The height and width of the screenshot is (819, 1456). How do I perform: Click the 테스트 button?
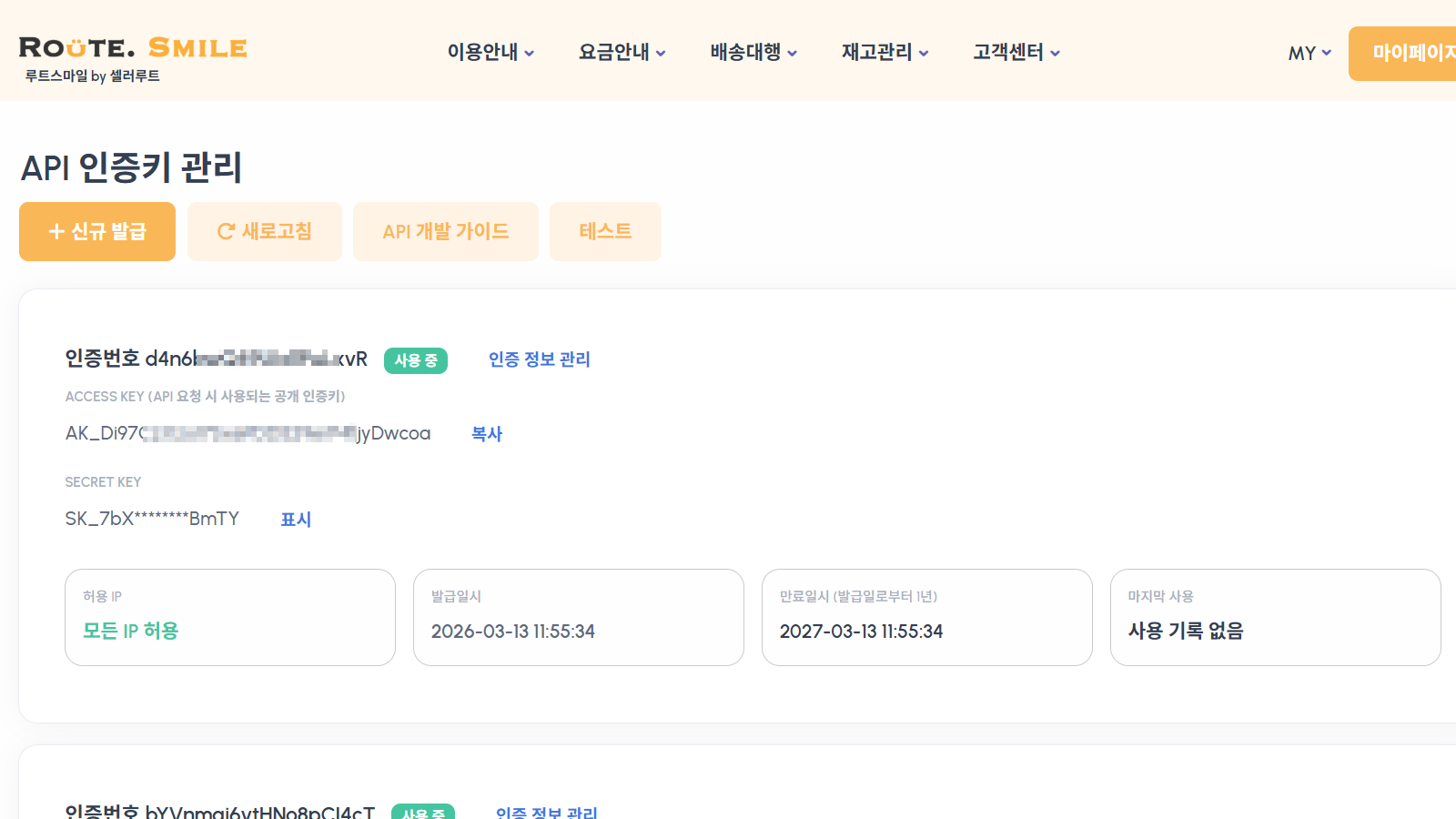click(605, 231)
